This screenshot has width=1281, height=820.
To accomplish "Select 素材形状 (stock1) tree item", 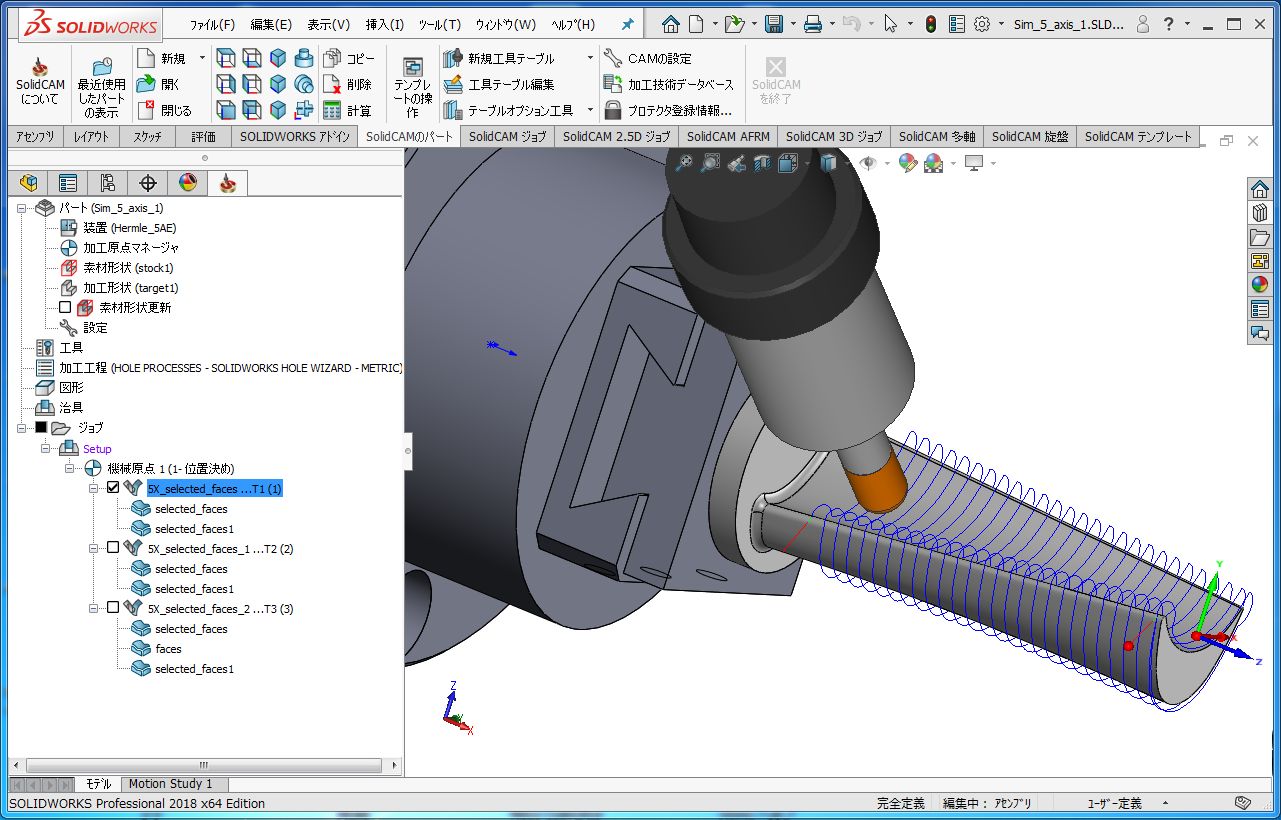I will coord(116,267).
